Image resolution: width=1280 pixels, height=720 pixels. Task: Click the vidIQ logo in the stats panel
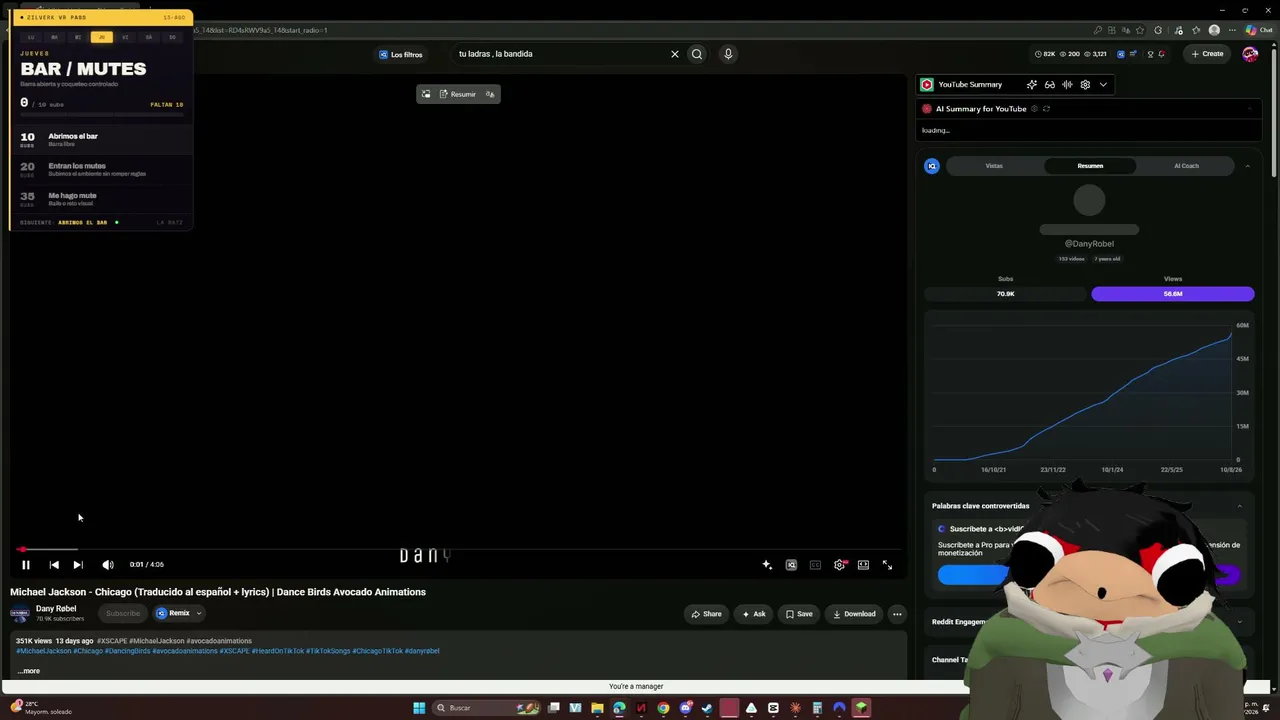pos(932,166)
